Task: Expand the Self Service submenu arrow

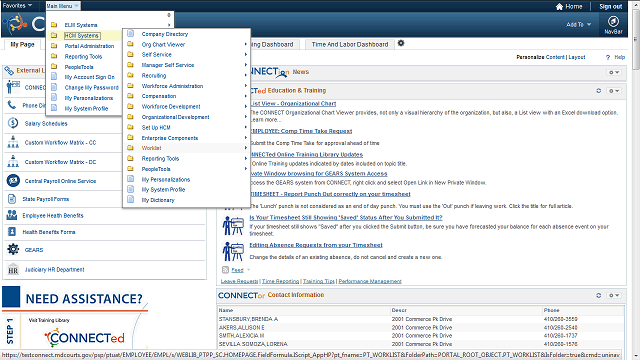Action: pyautogui.click(x=246, y=54)
